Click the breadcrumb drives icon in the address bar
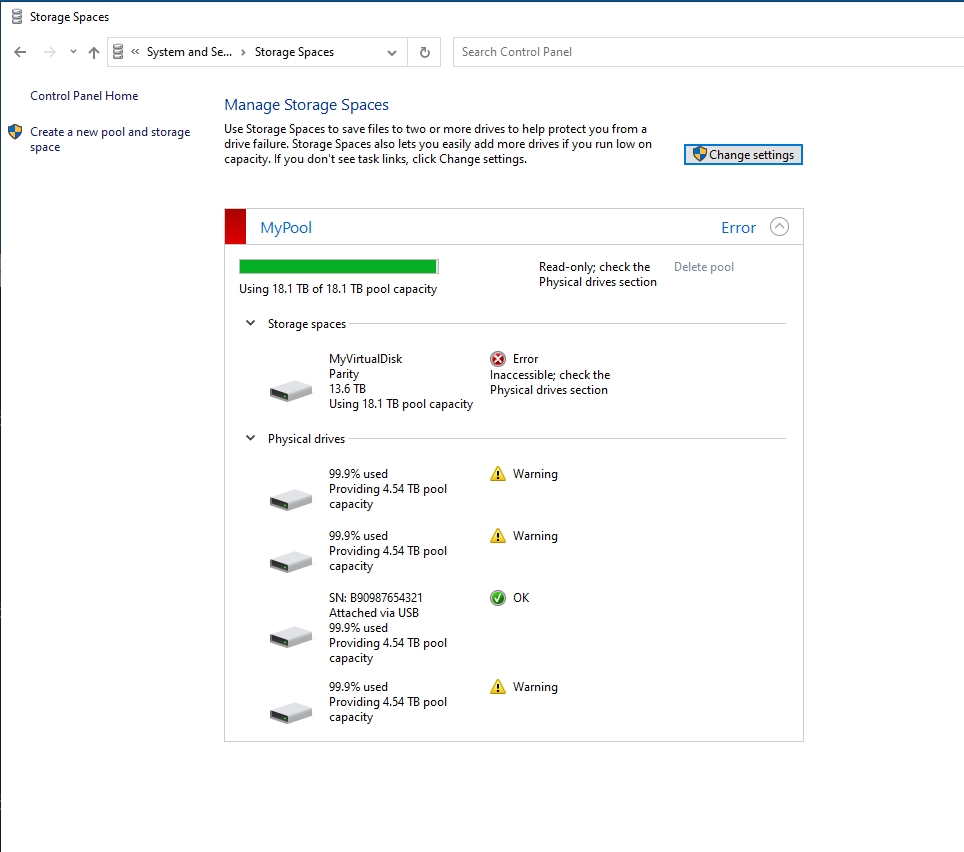The image size is (964, 852). (x=120, y=51)
